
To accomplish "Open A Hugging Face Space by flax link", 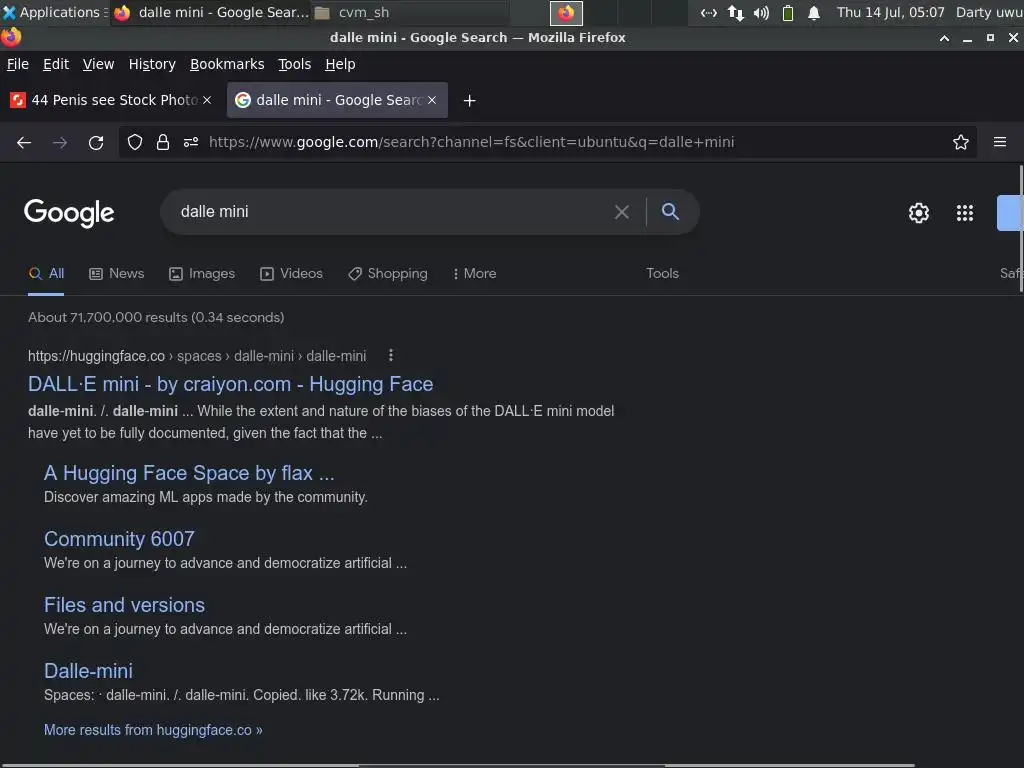I will tap(189, 473).
